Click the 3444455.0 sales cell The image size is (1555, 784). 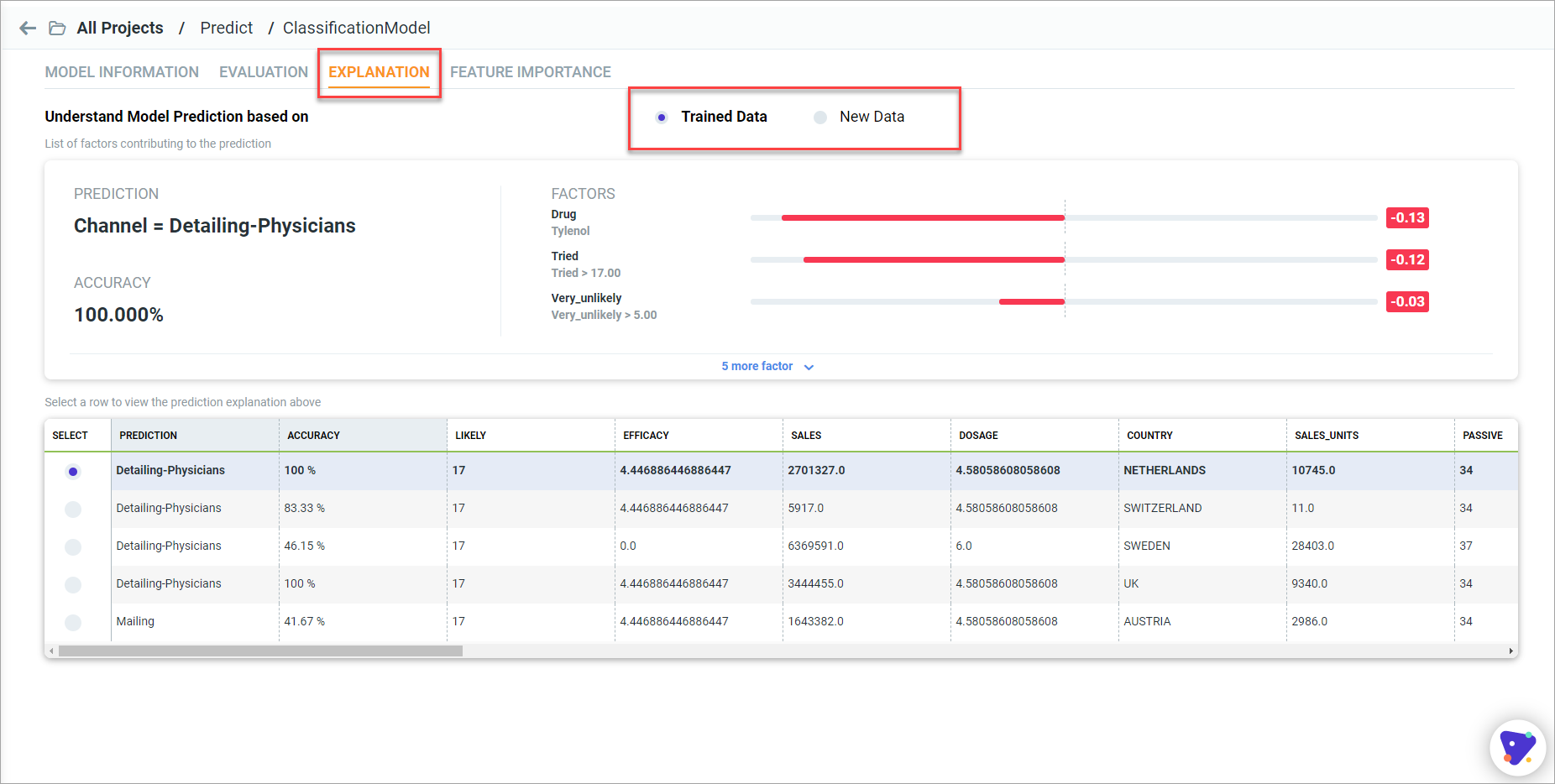867,584
